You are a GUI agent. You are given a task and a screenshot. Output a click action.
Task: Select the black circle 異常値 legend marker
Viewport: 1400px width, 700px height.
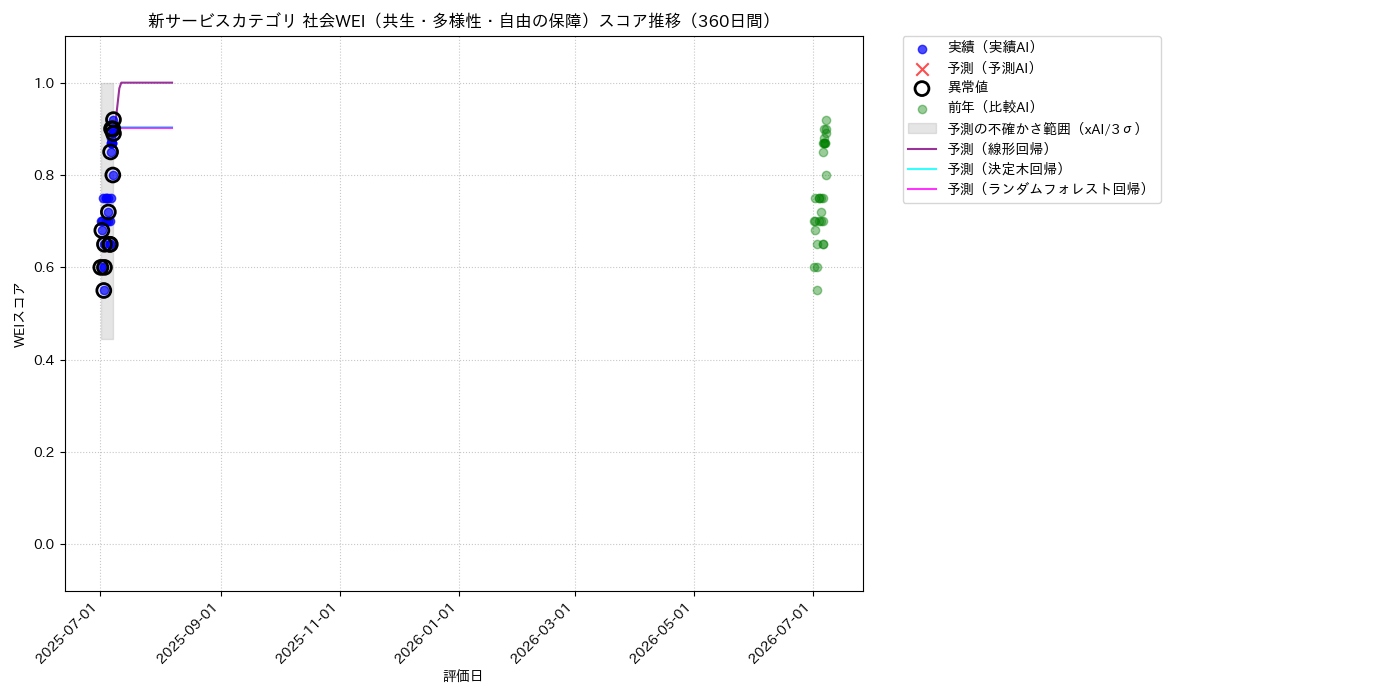pos(922,88)
